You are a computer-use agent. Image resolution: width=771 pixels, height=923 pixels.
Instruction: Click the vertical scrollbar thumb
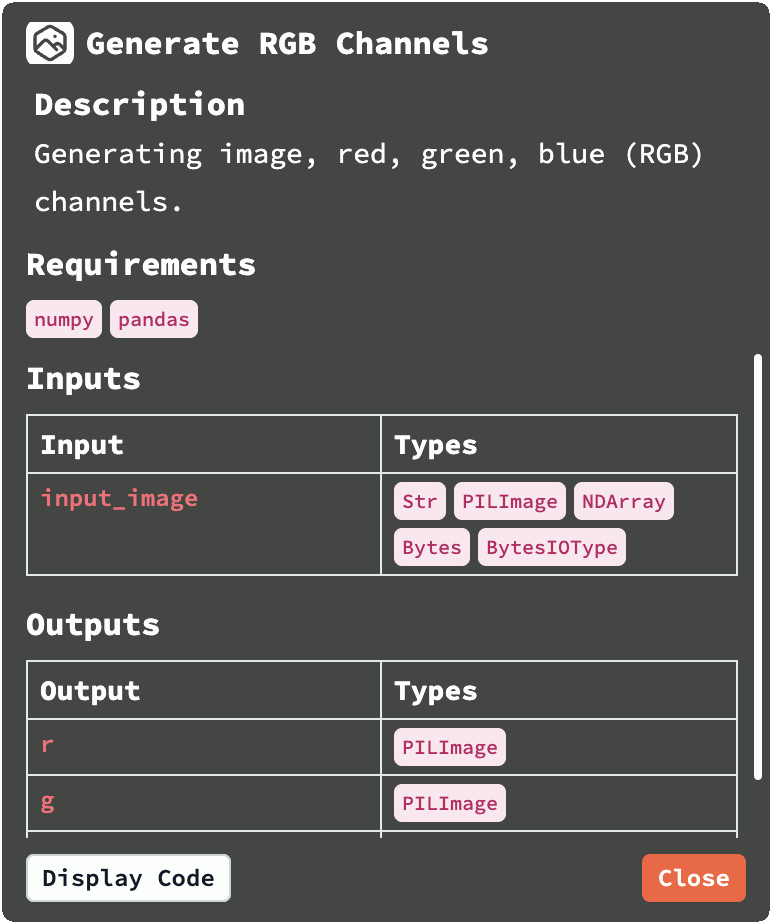[758, 565]
